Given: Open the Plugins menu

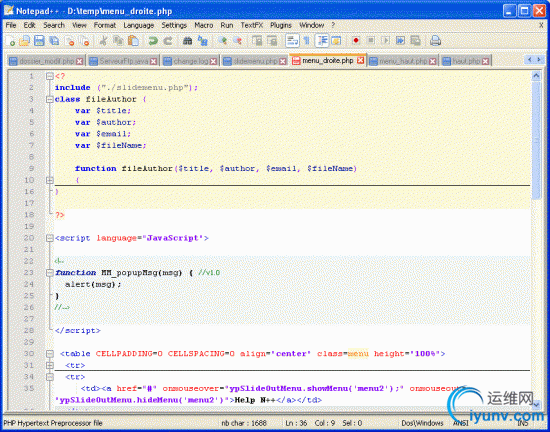Looking at the screenshot, I should pyautogui.click(x=281, y=25).
